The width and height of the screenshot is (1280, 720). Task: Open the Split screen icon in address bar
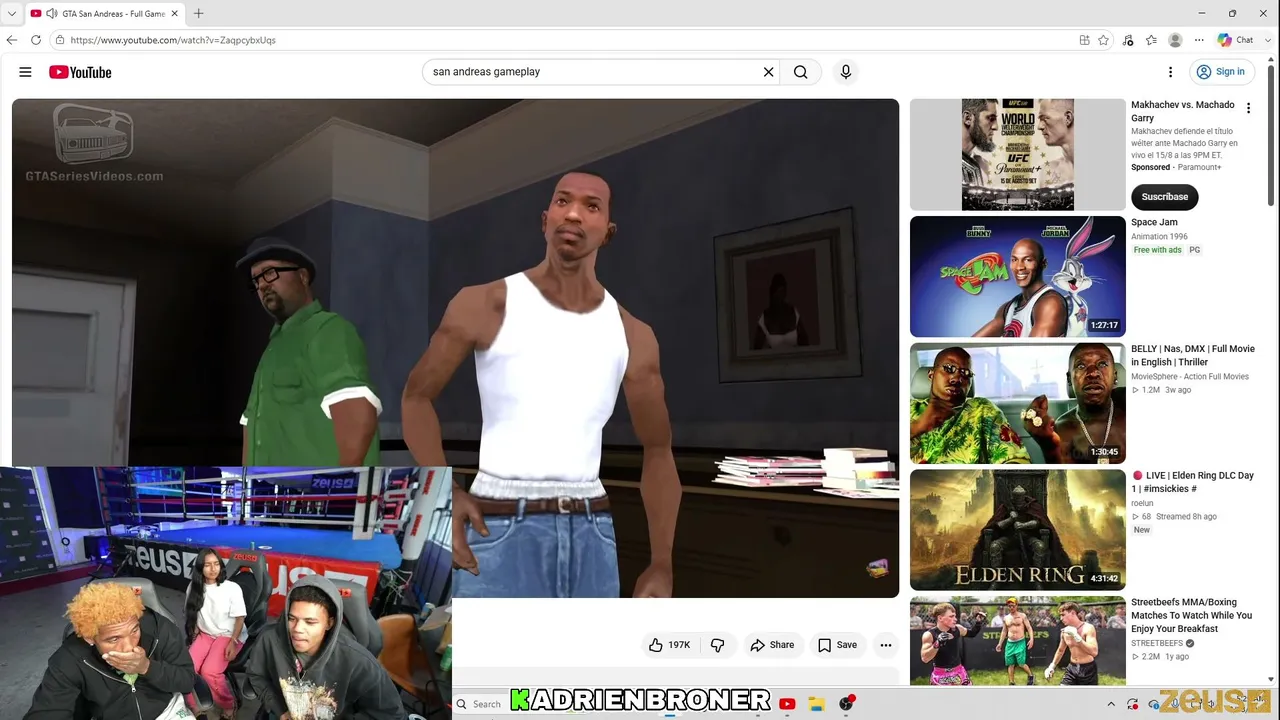pyautogui.click(x=1084, y=40)
